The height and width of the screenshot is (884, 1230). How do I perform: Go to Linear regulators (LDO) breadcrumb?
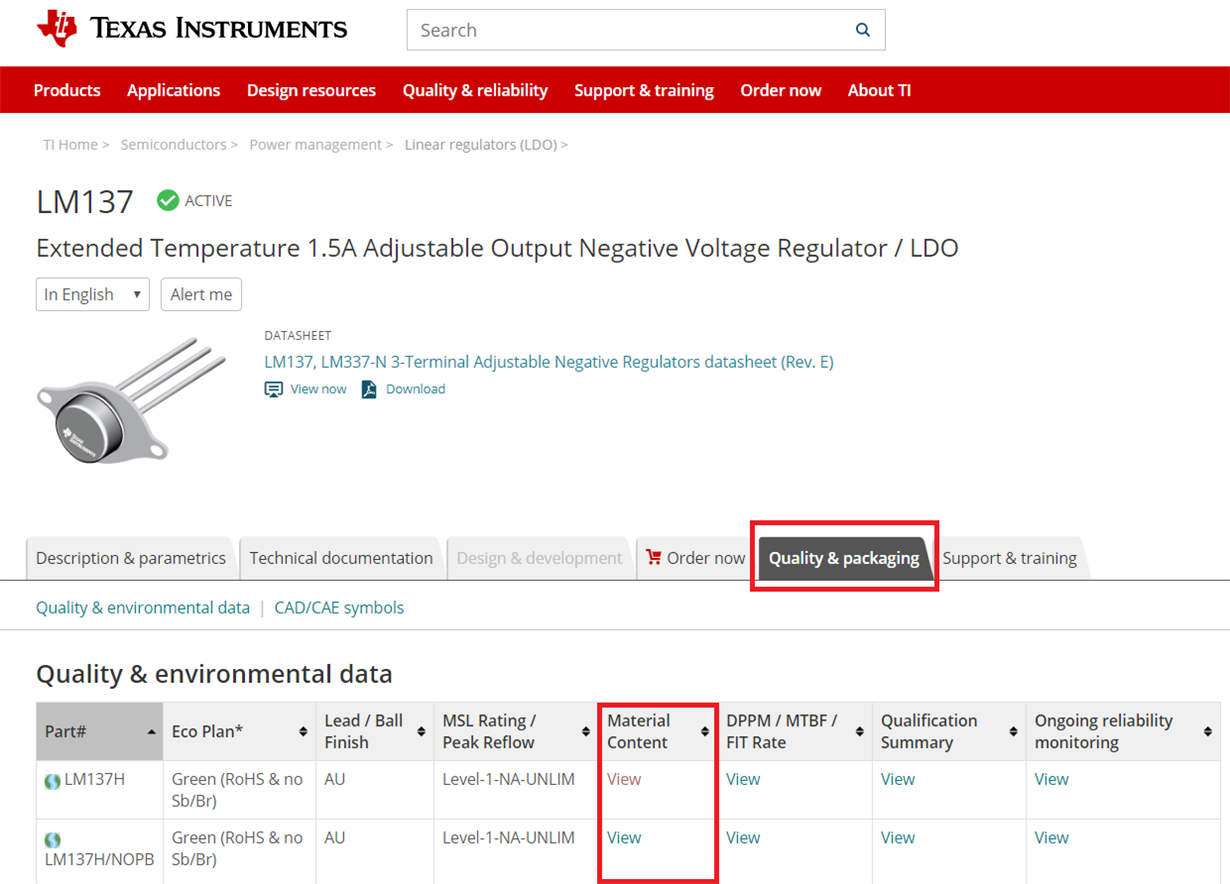480,145
